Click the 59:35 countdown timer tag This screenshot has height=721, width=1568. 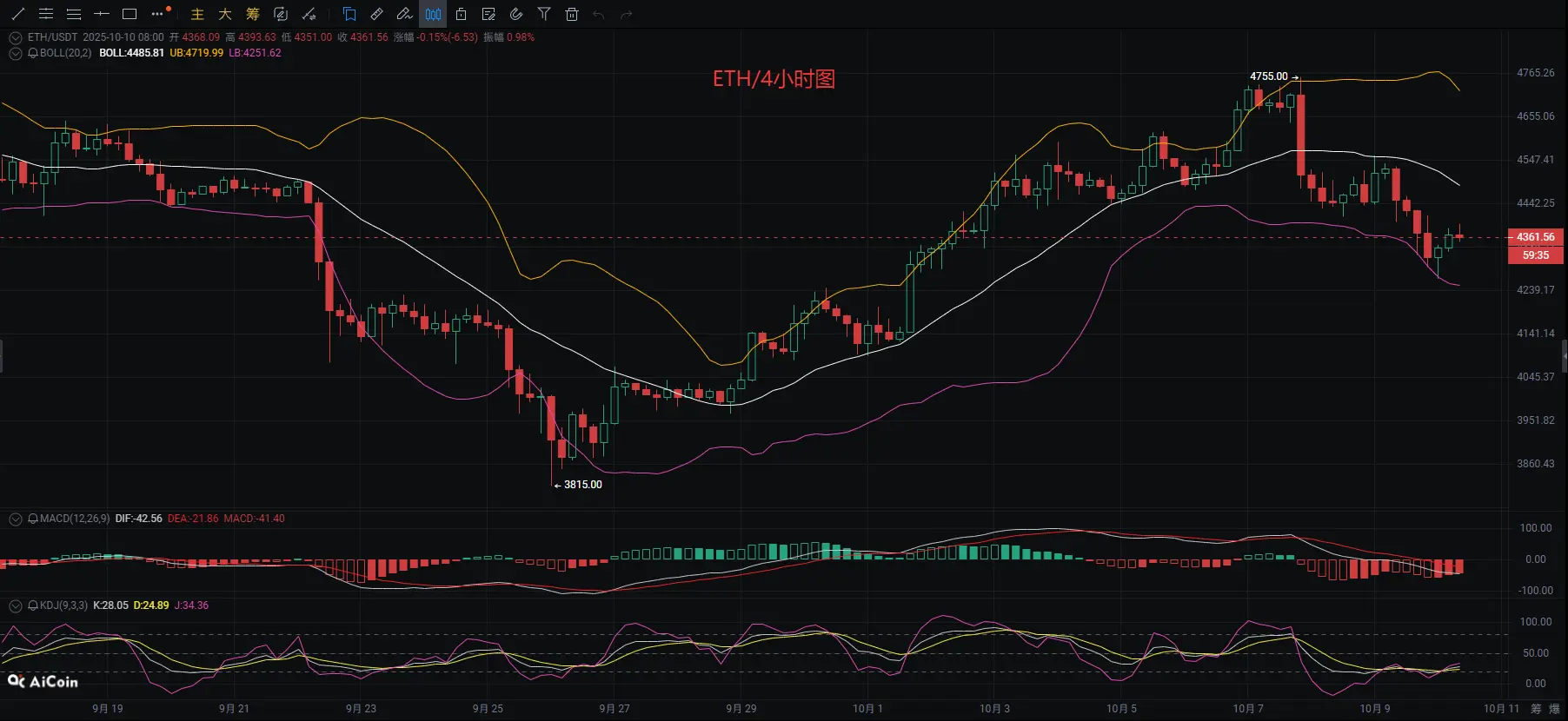[x=1535, y=255]
